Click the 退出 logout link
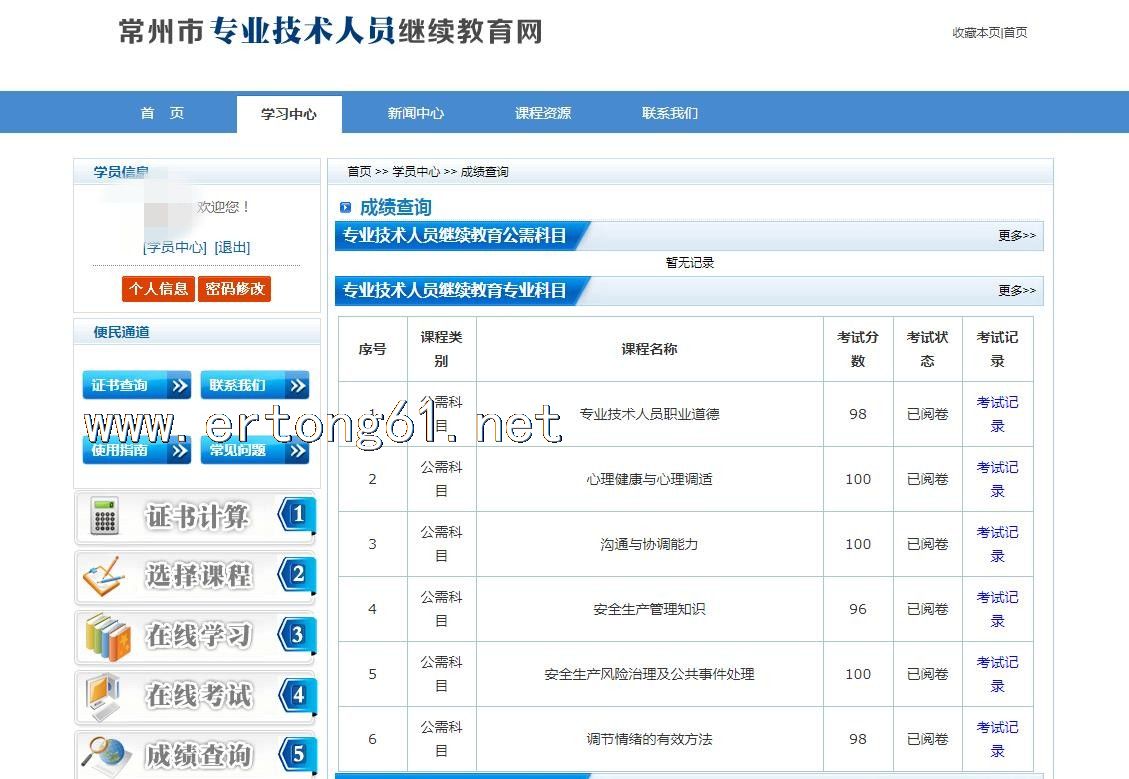The width and height of the screenshot is (1129, 779). [x=232, y=247]
